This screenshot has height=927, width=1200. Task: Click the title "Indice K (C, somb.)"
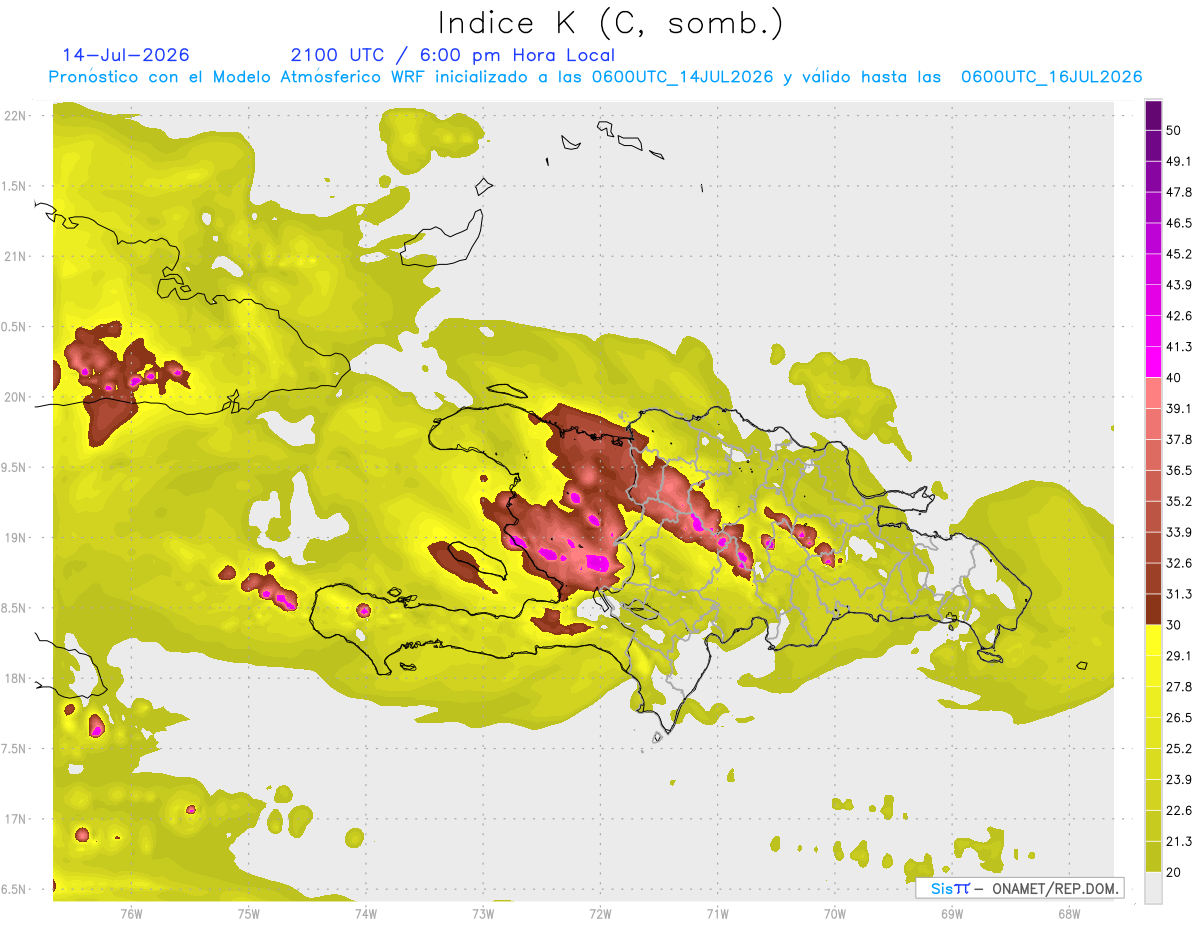pos(610,23)
